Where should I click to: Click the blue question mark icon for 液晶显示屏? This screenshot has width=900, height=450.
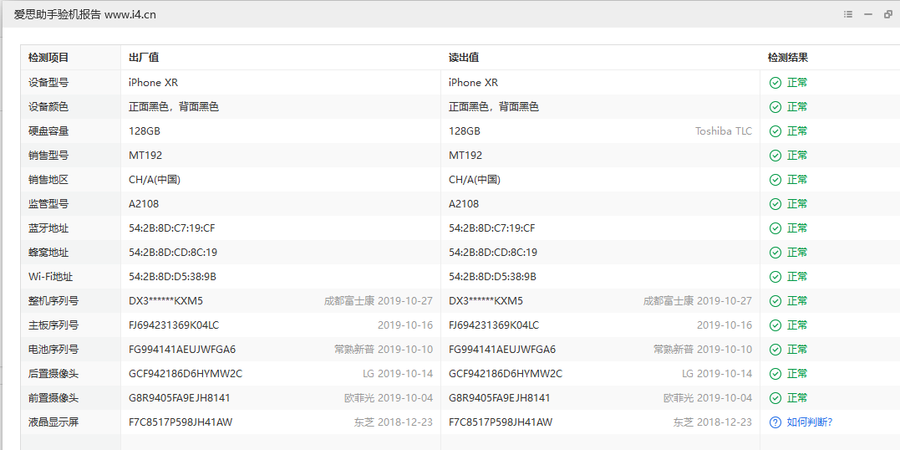pyautogui.click(x=775, y=422)
